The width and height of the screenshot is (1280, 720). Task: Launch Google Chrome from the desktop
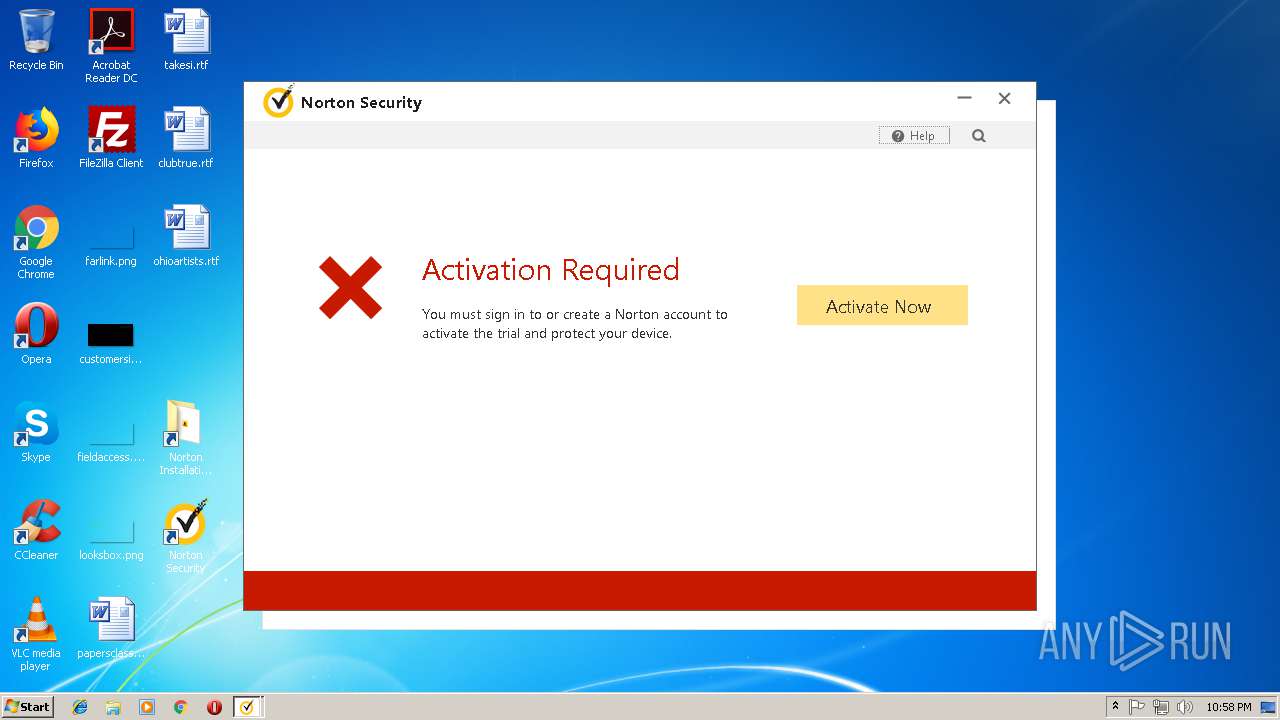(36, 242)
